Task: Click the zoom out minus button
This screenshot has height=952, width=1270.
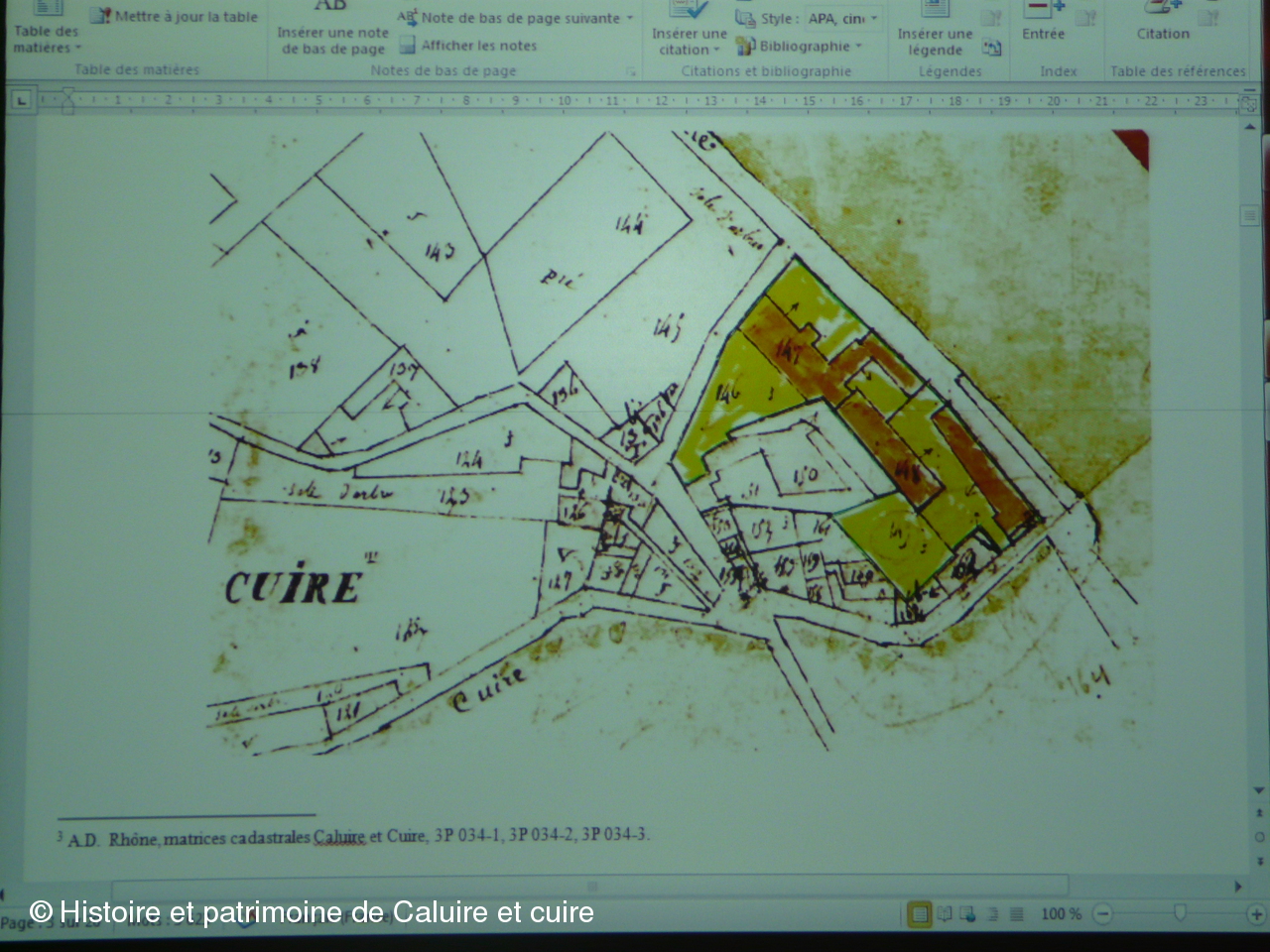Action: pos(1103,913)
